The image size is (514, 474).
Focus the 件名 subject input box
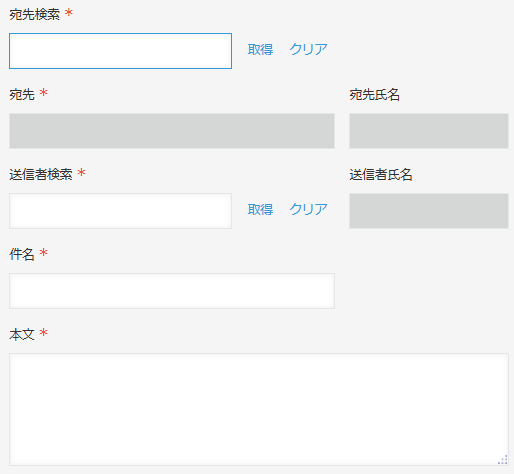[x=172, y=291]
